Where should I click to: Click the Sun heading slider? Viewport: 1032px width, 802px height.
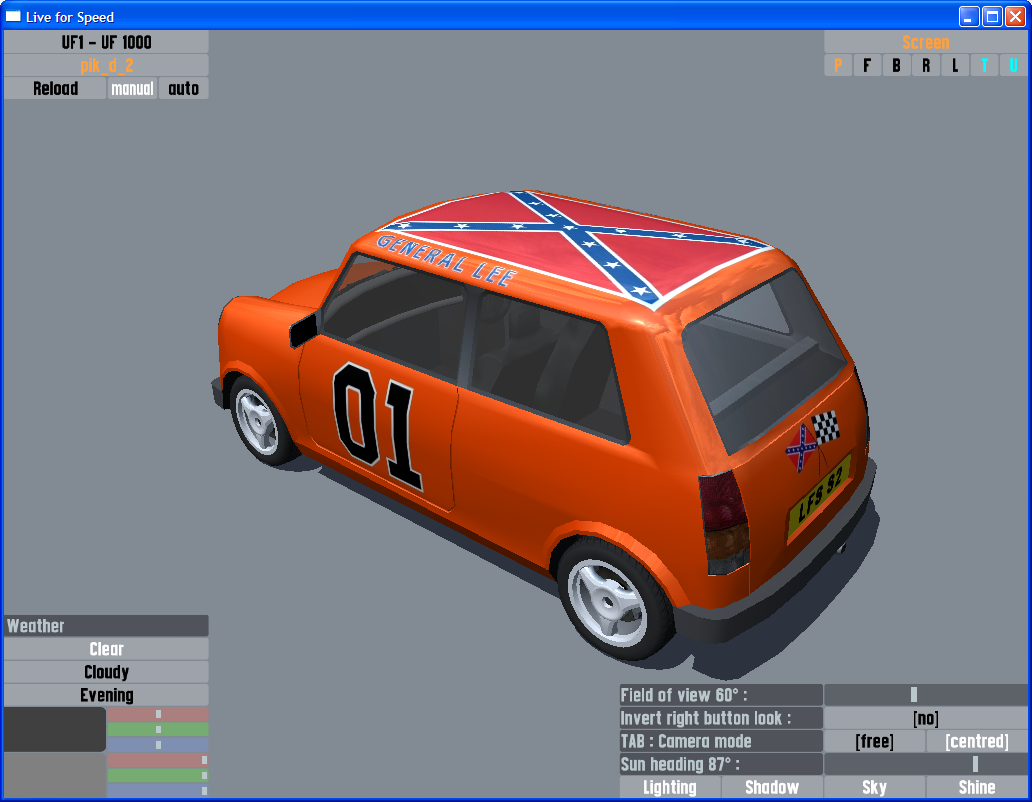[925, 764]
